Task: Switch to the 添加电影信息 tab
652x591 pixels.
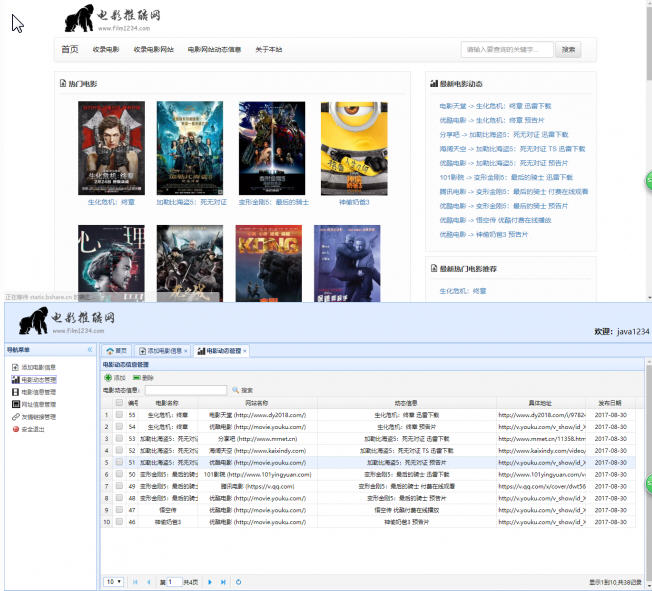Action: coord(163,351)
